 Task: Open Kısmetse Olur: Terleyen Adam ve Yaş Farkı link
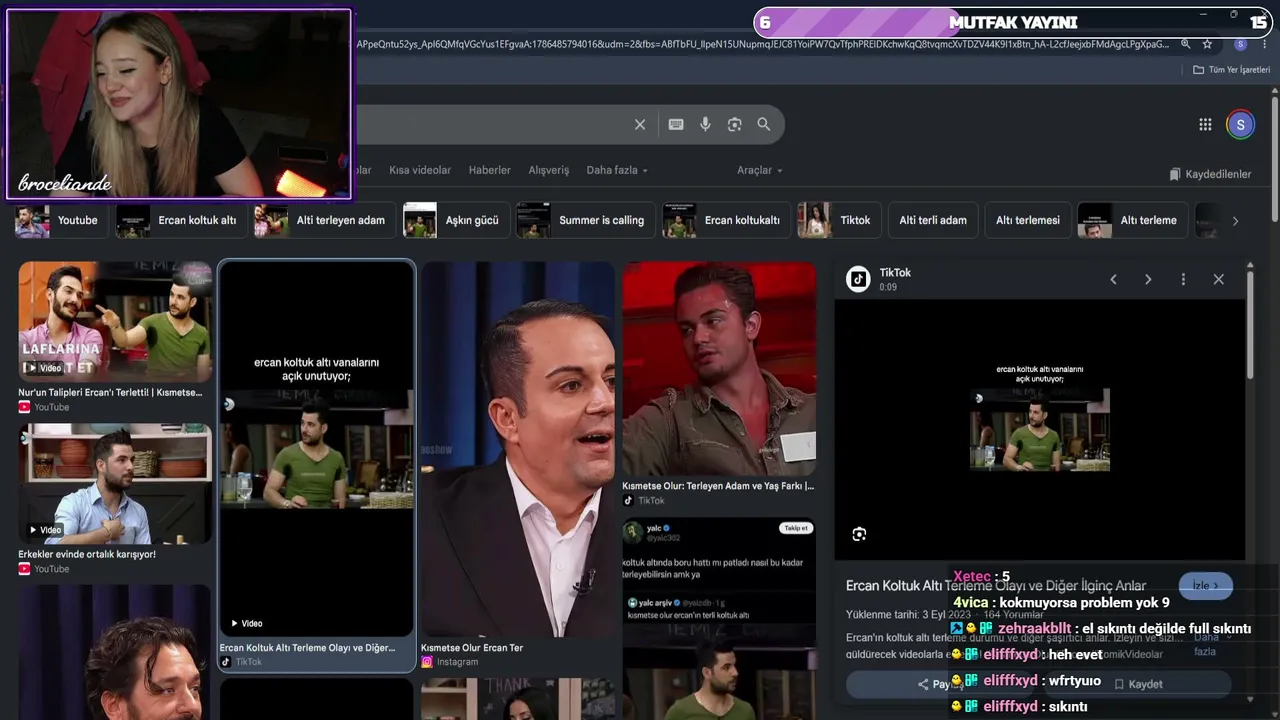(718, 486)
